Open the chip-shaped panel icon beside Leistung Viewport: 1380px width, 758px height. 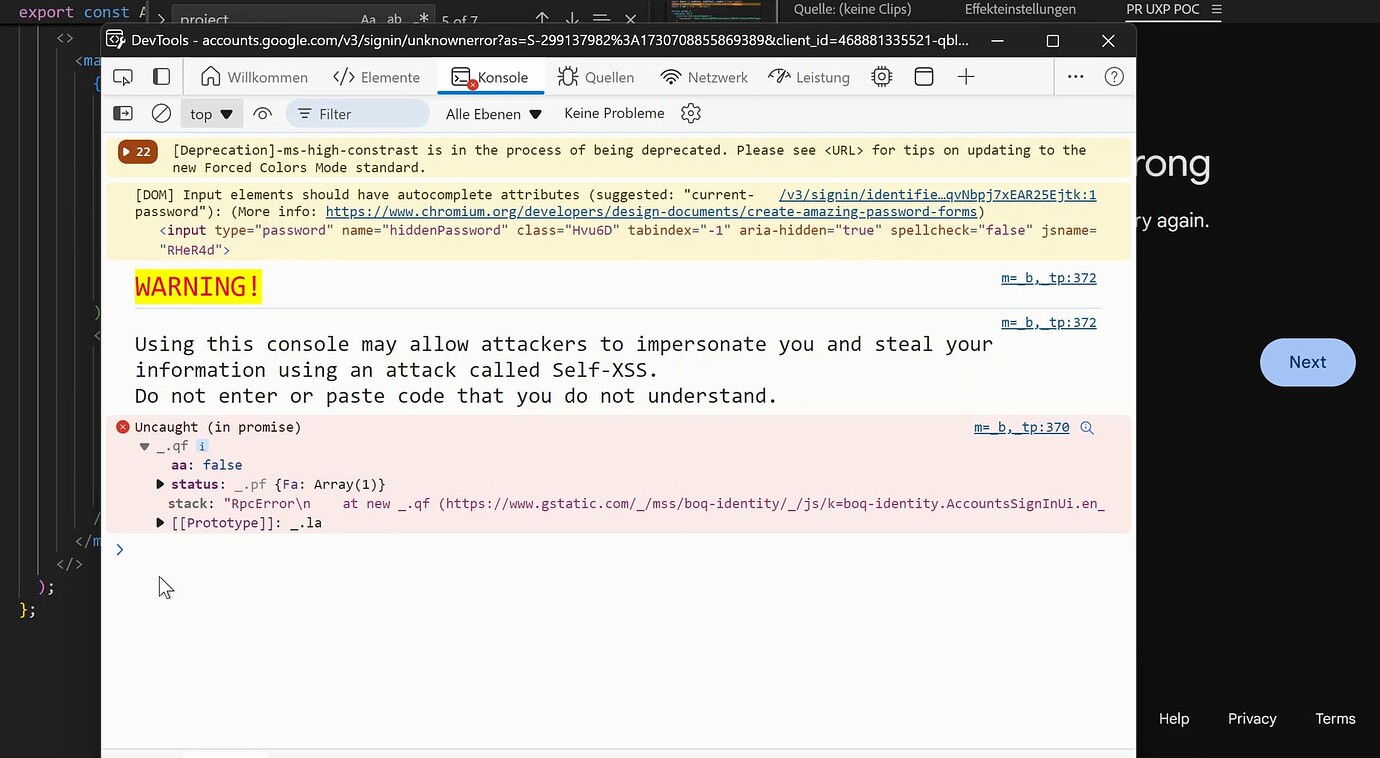coord(881,77)
